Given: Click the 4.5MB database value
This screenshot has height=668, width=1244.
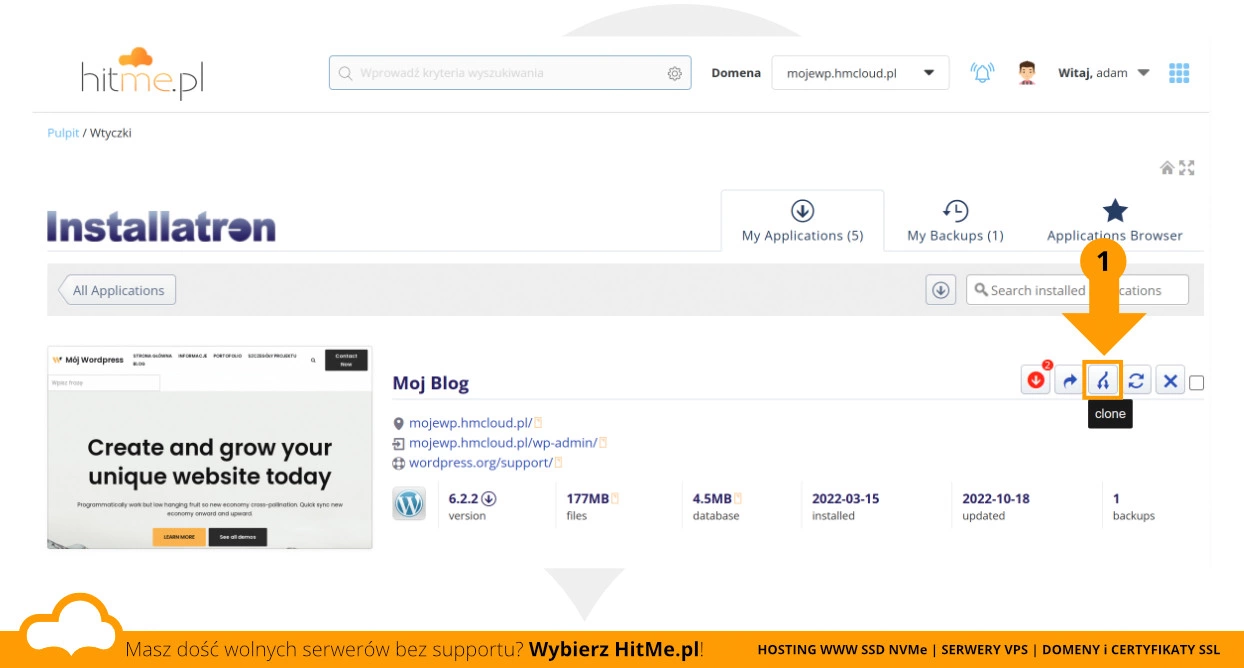Looking at the screenshot, I should pyautogui.click(x=712, y=498).
